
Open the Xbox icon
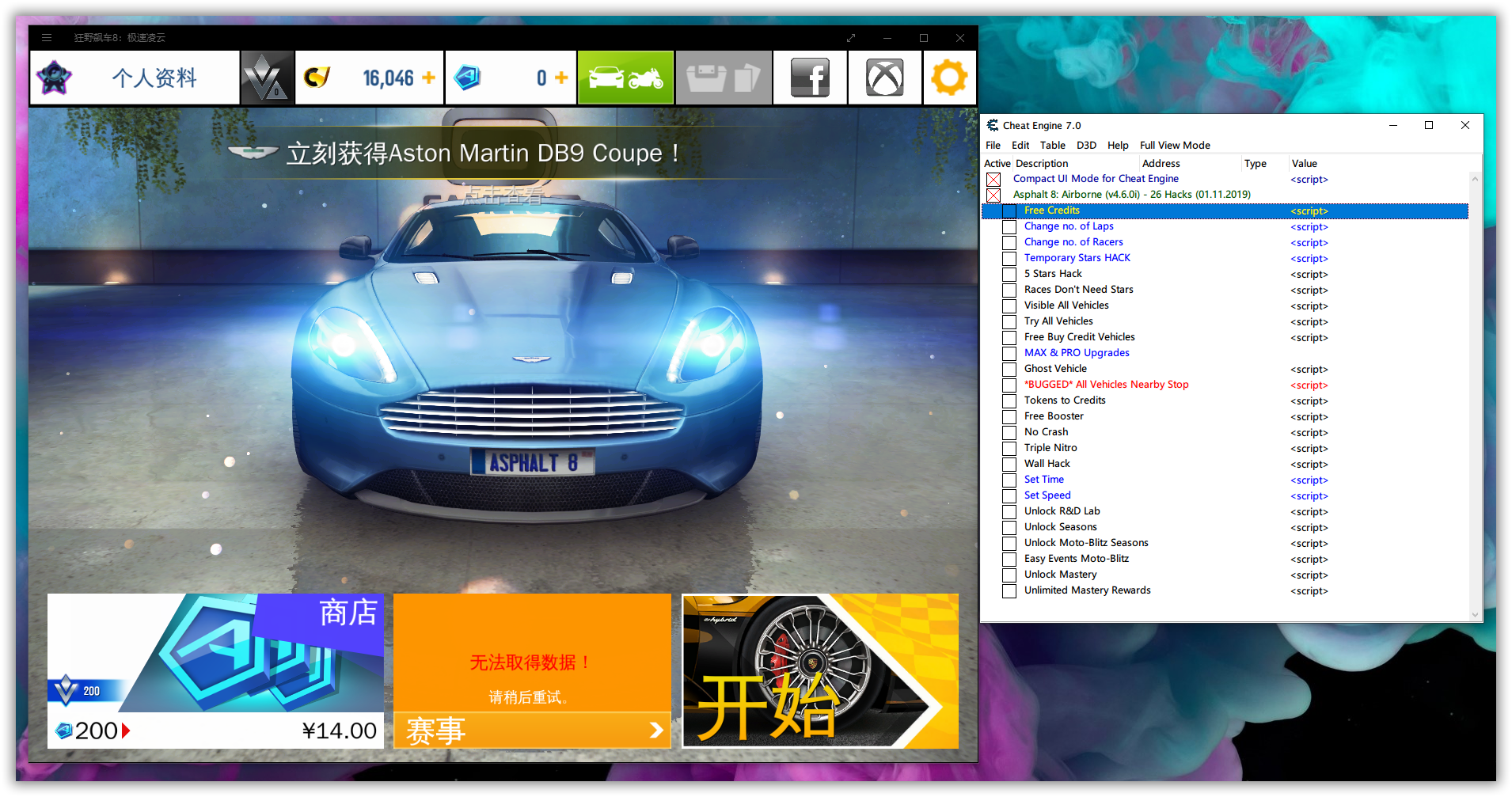(x=884, y=78)
